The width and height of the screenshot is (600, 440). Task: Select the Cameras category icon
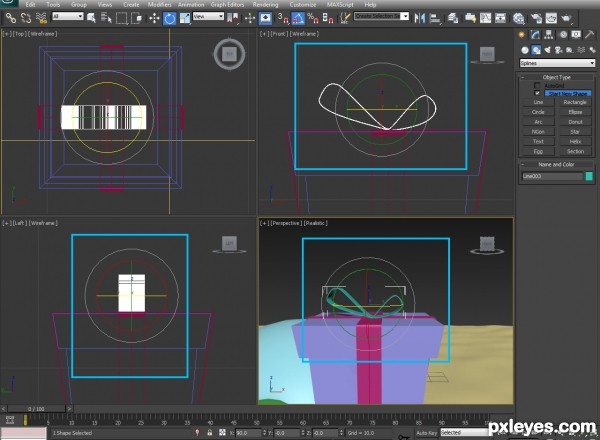[559, 50]
